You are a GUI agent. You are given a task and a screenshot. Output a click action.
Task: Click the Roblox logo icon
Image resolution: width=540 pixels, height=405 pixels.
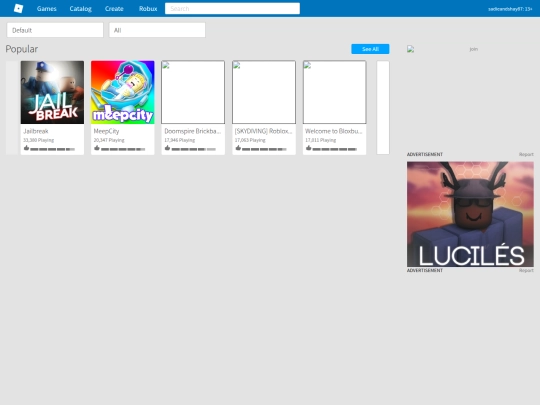[18, 8]
